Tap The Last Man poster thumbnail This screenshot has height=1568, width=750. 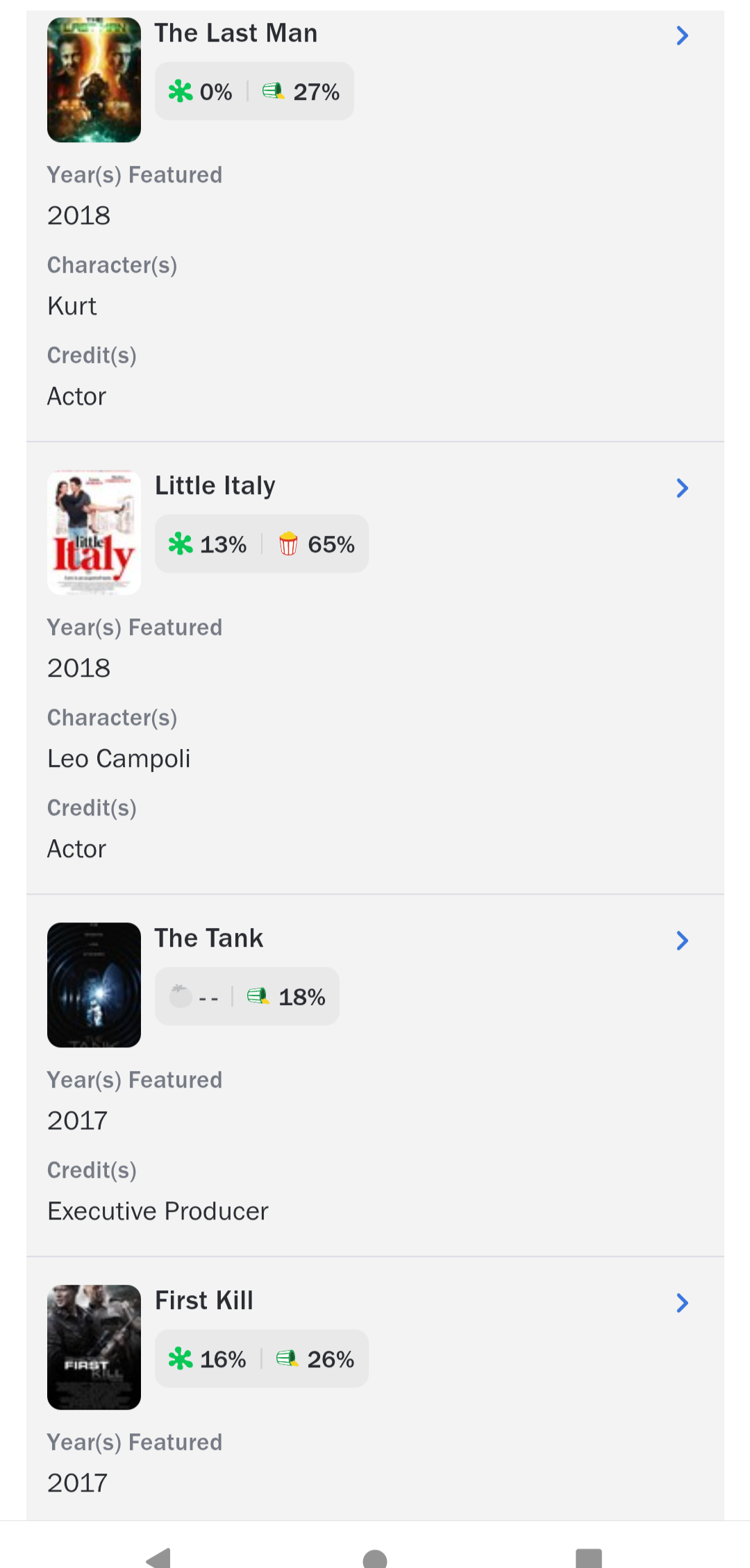pos(94,80)
